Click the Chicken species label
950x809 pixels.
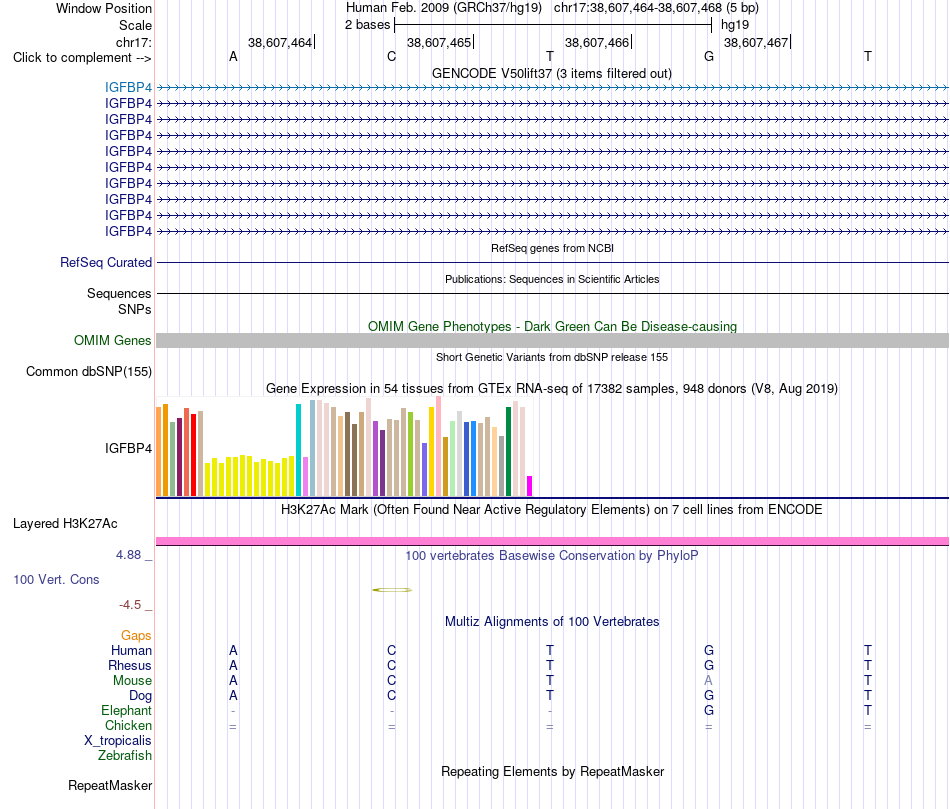pos(128,725)
